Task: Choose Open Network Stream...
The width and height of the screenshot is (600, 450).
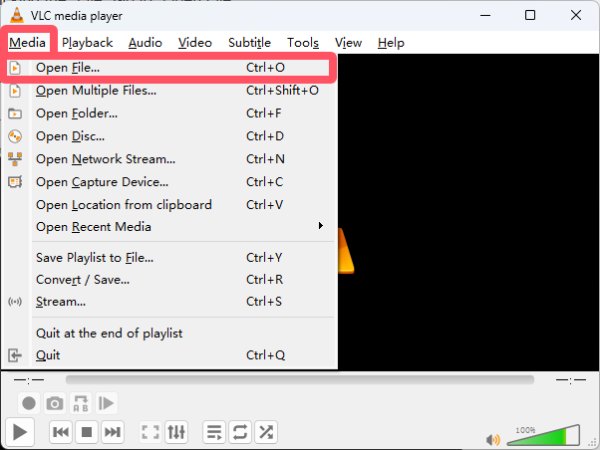Action: coord(169,159)
